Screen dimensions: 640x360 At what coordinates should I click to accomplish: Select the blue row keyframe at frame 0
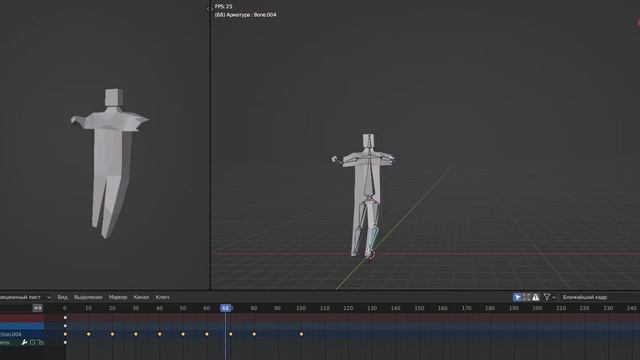pos(65,326)
